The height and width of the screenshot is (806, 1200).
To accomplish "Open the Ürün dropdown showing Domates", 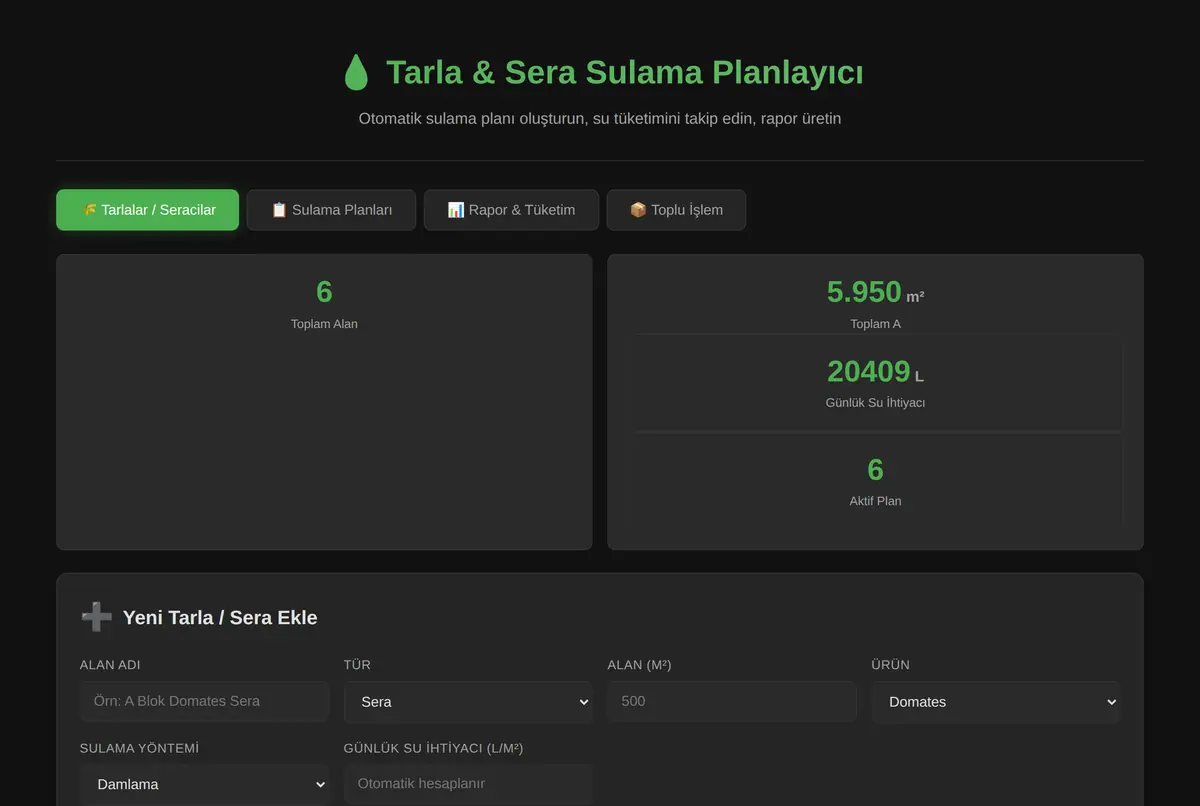I will point(996,702).
